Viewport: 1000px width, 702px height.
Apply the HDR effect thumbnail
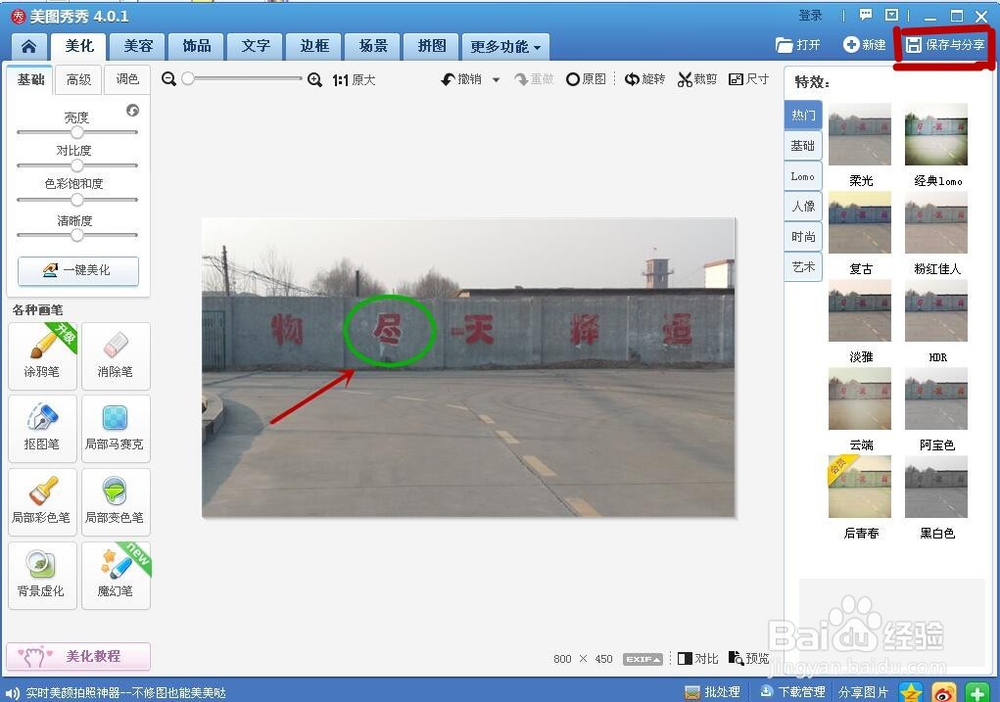tap(936, 311)
